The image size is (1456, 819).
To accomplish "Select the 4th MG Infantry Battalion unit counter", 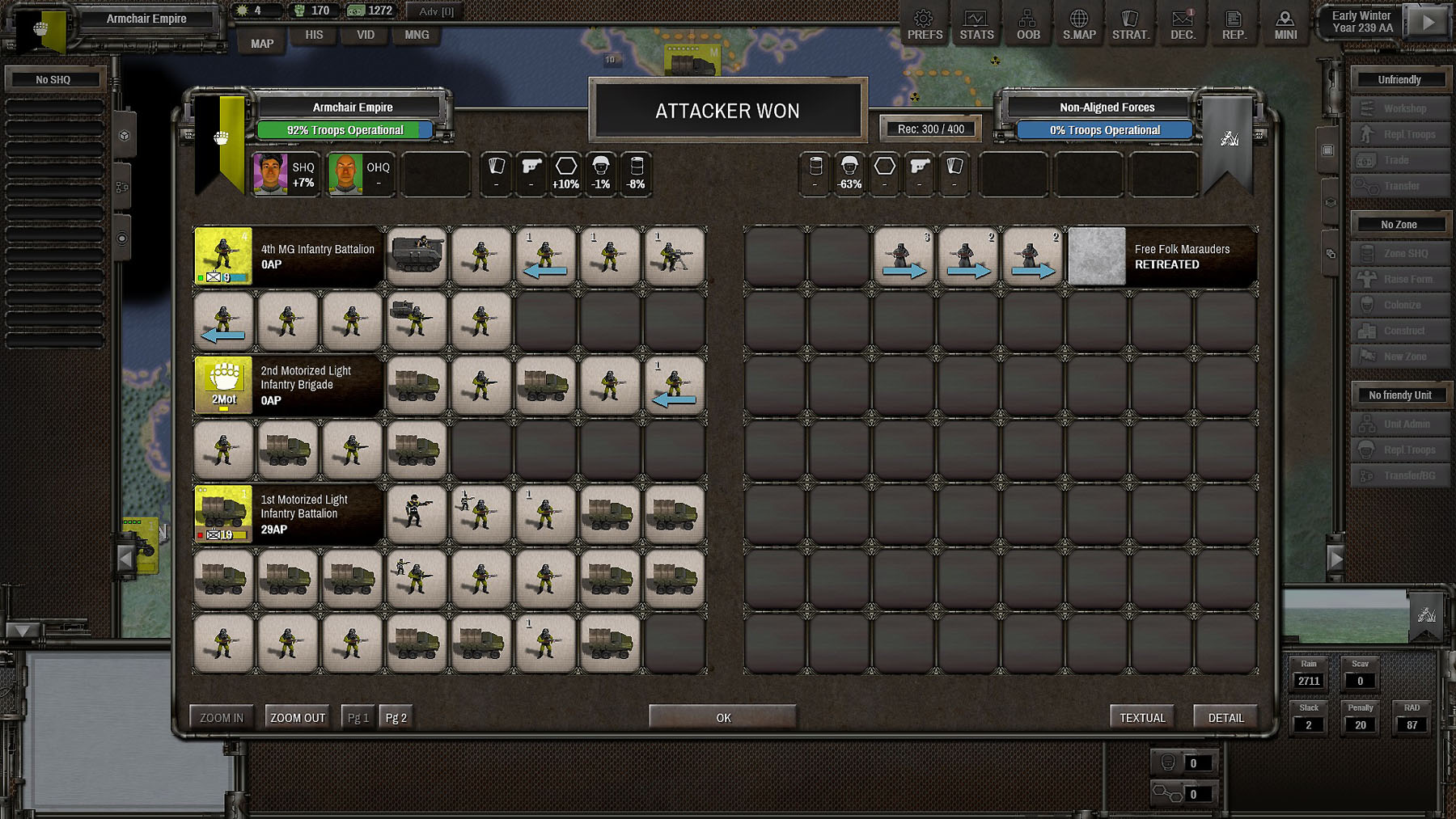I will tap(223, 256).
